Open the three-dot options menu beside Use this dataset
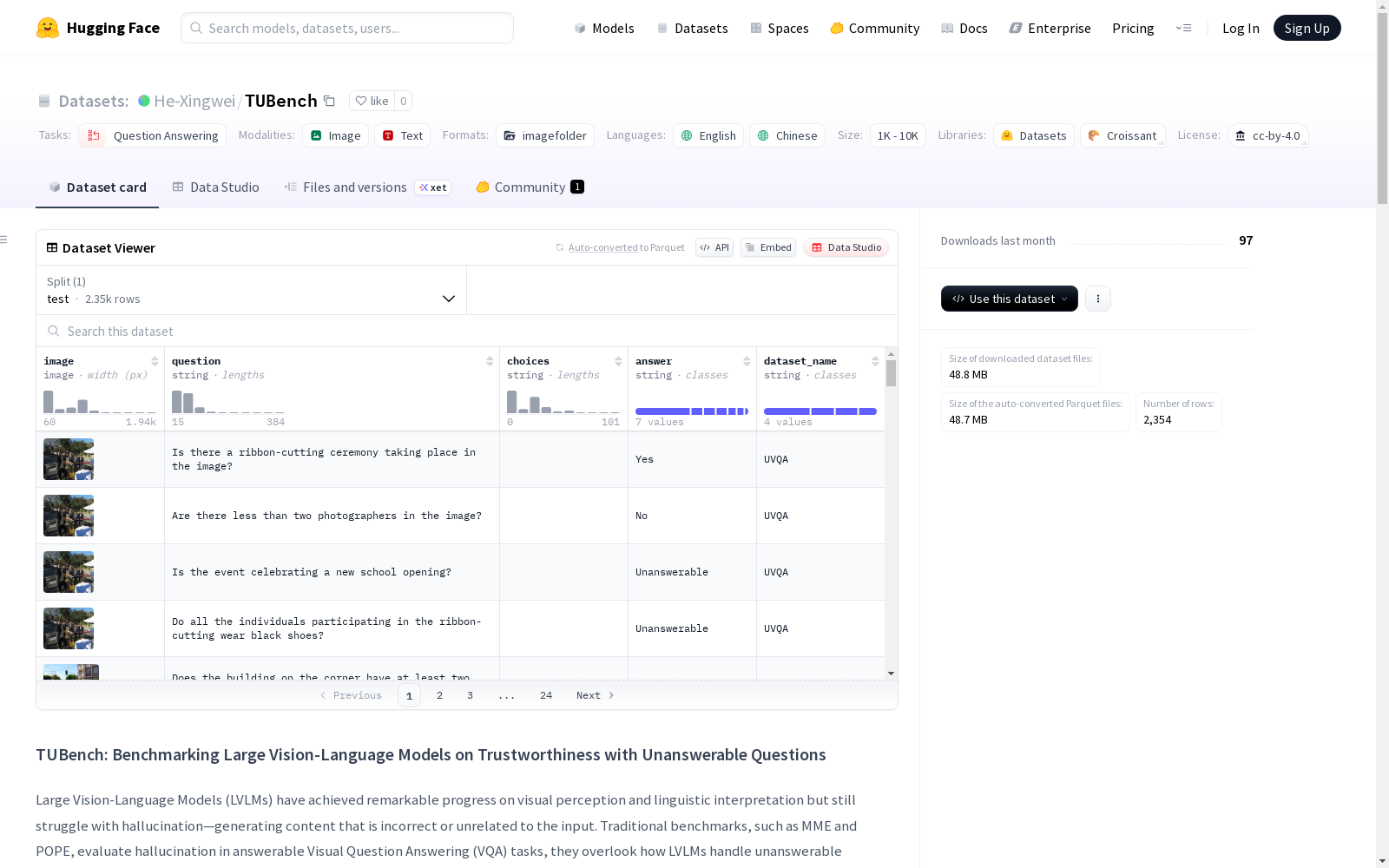1389x868 pixels. 1098,299
